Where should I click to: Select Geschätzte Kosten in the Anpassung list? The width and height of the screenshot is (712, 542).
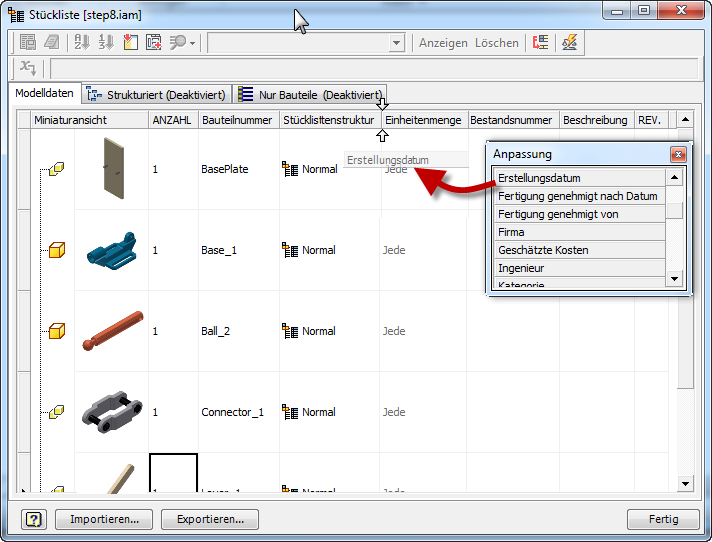(580, 250)
